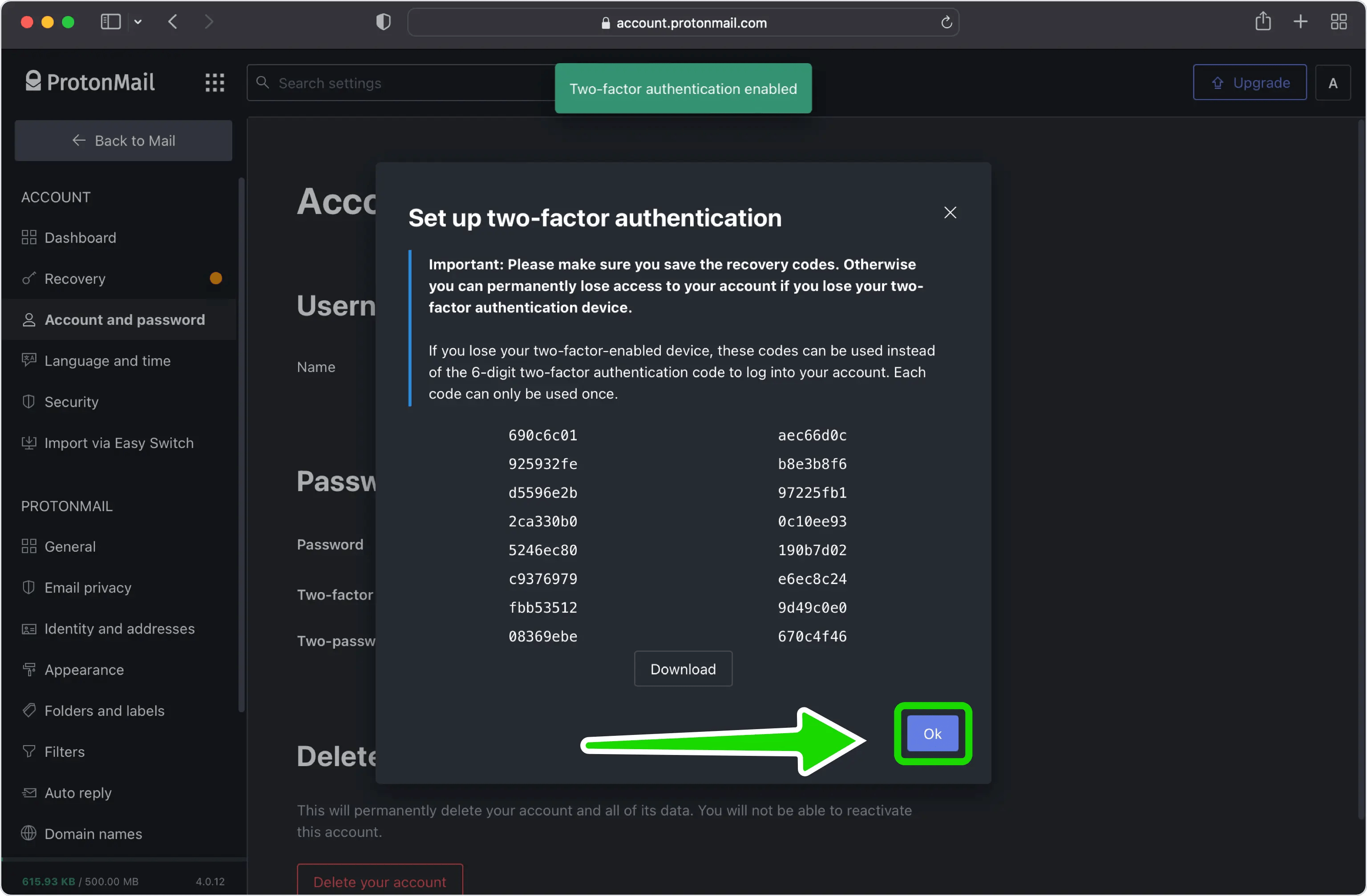This screenshot has height=896, width=1367.
Task: Open the Safari tab overview grid
Action: point(1339,21)
